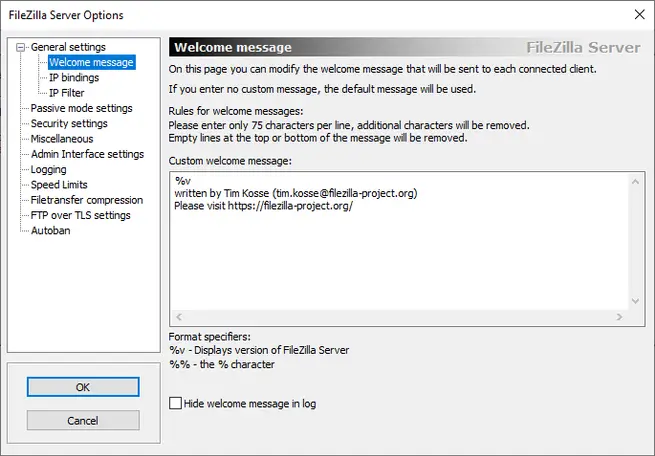The image size is (655, 456).
Task: Open Admin Interface settings
Action: 87,154
